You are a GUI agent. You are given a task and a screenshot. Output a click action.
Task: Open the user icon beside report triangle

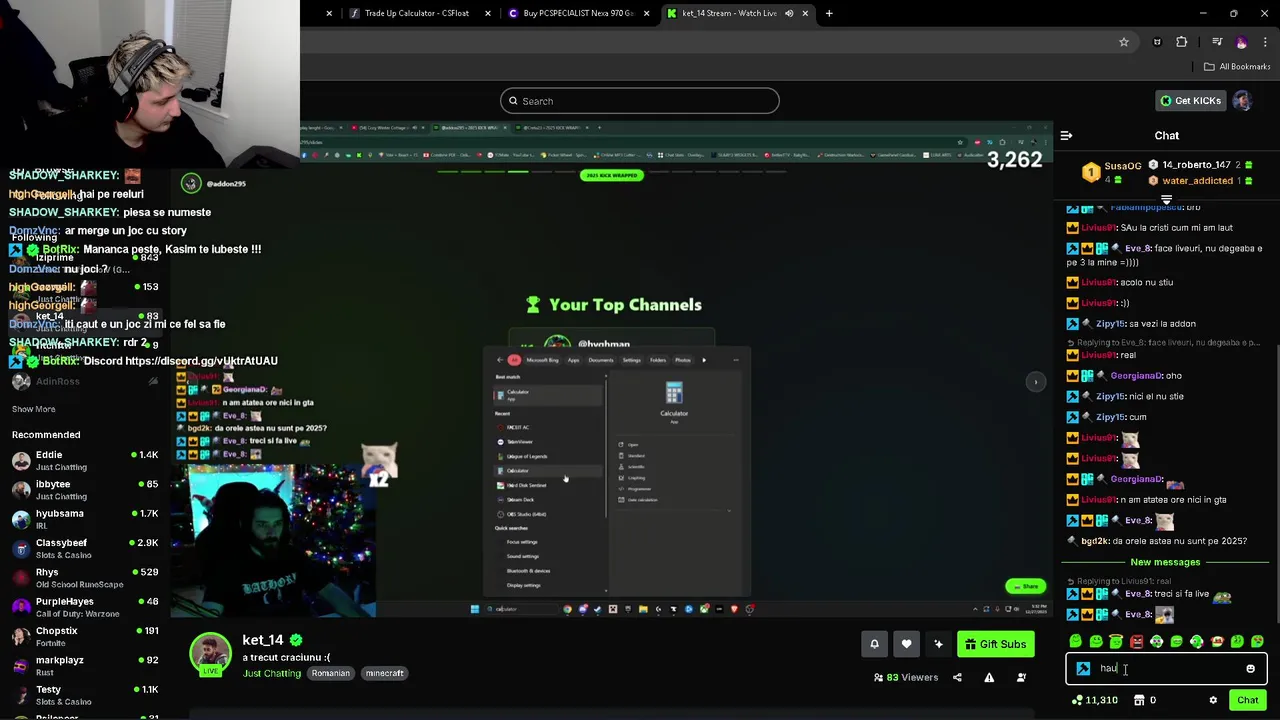(x=1021, y=677)
